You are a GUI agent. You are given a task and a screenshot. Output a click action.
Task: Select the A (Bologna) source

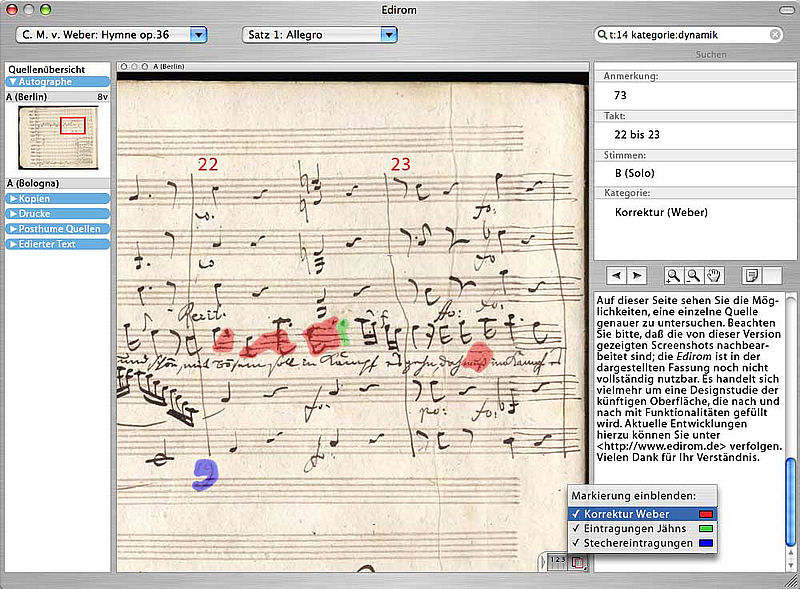36,184
